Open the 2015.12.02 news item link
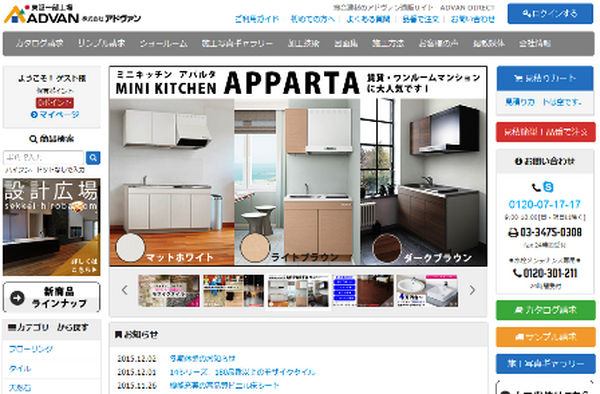Screen dimensions: 600x394 pyautogui.click(x=202, y=358)
